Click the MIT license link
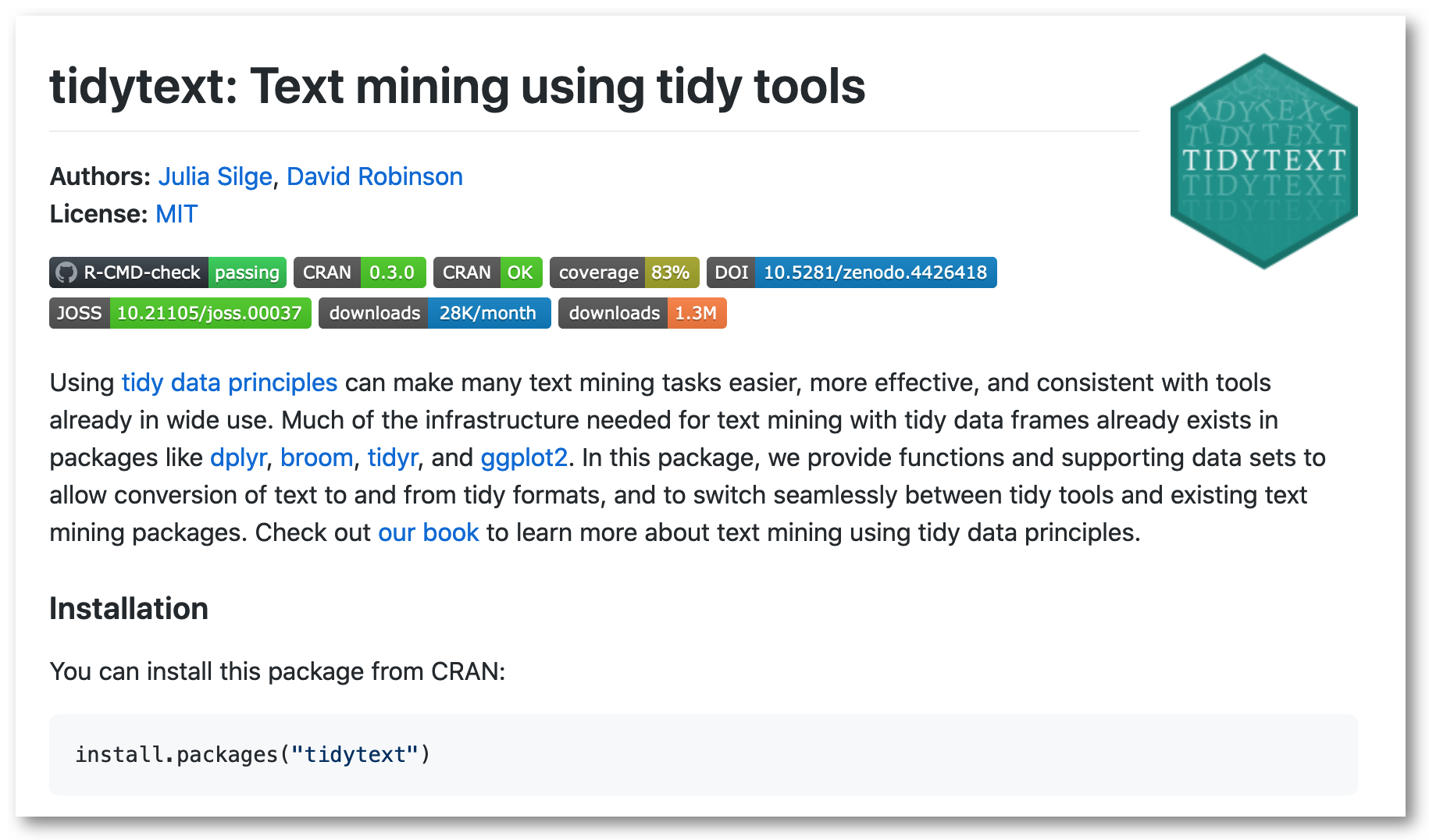 176,214
